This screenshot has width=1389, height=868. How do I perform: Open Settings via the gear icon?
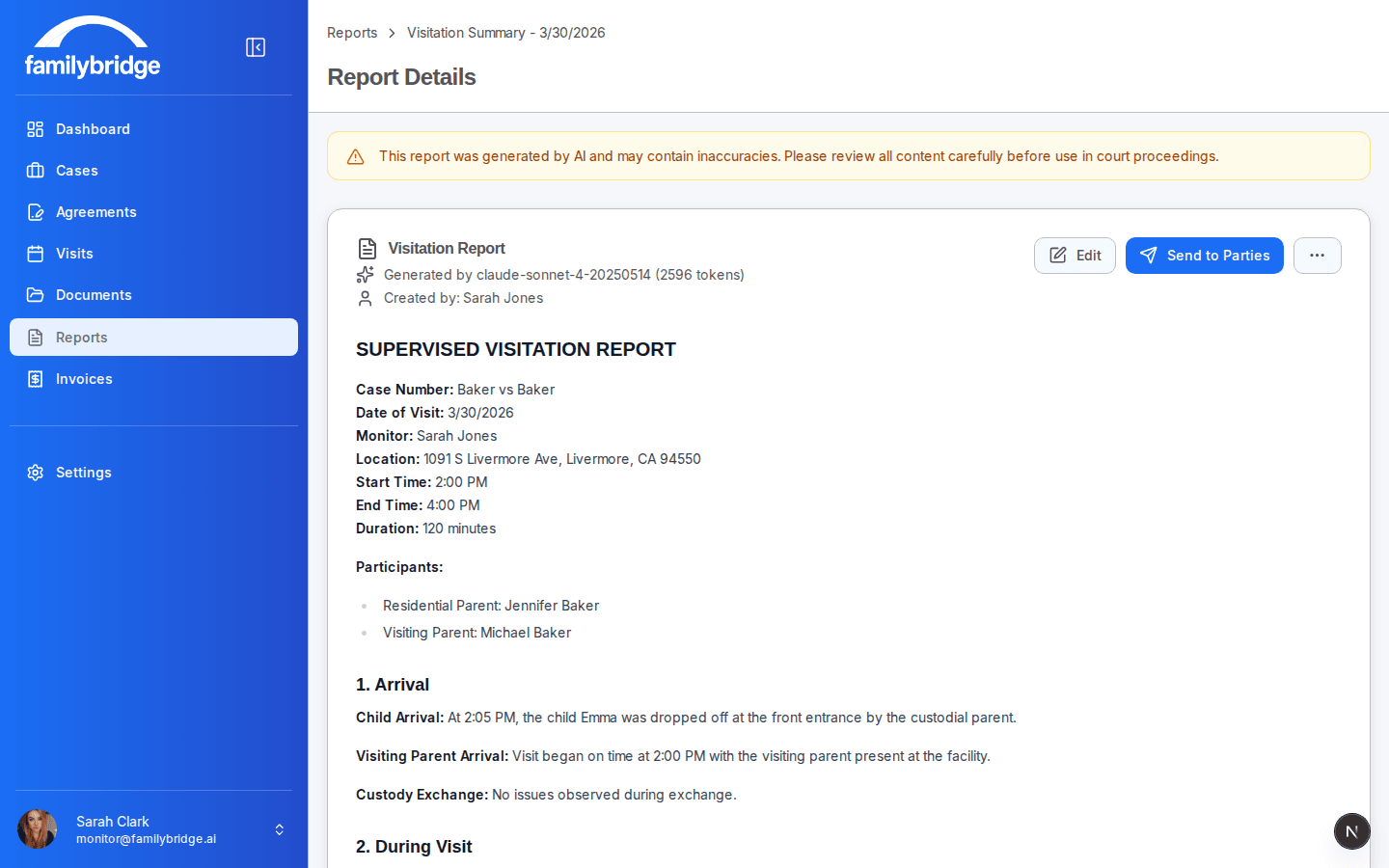(x=35, y=473)
